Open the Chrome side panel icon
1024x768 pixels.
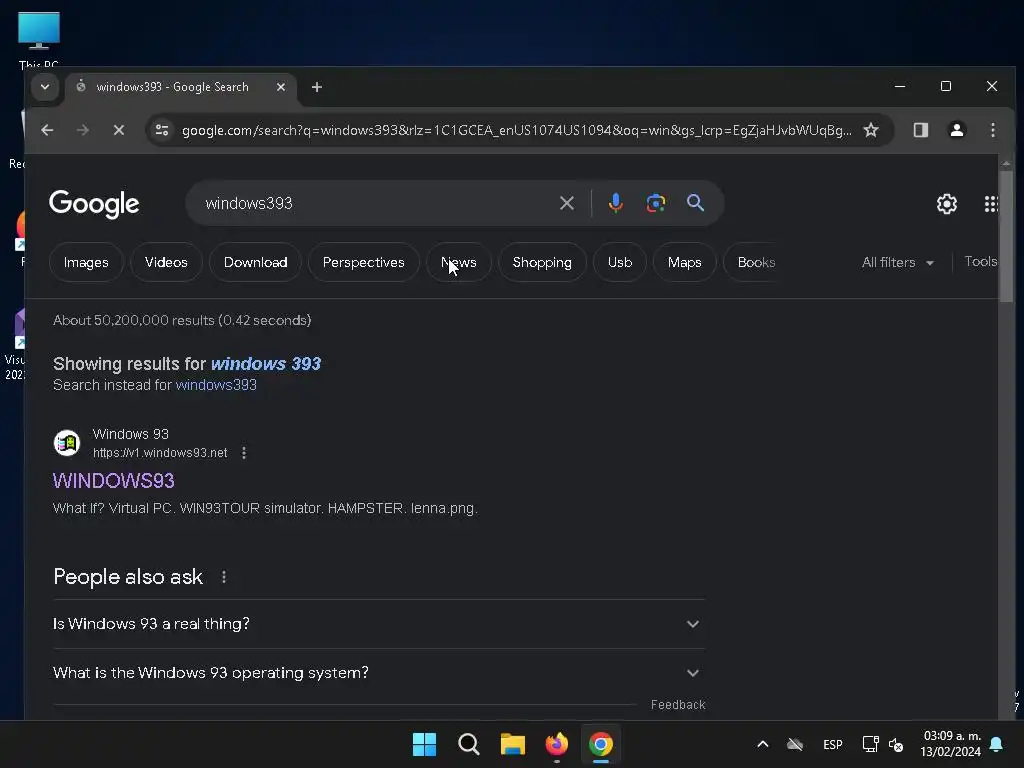coord(921,130)
